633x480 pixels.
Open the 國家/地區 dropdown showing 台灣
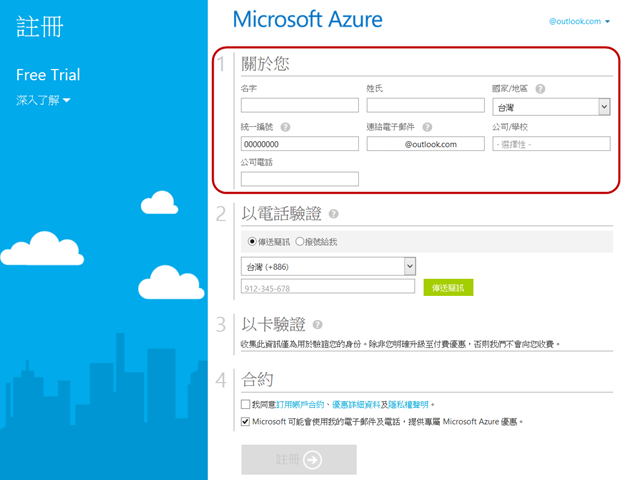coord(551,107)
